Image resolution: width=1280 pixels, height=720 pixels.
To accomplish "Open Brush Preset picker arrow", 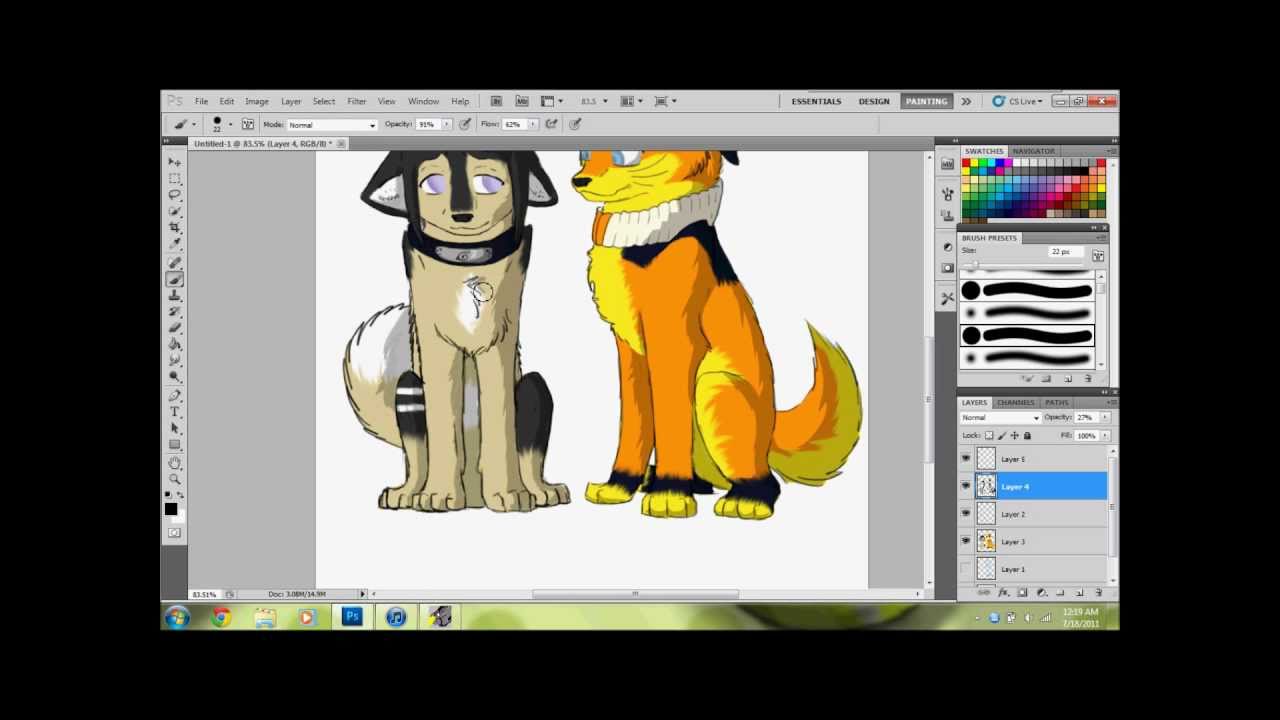I will [x=230, y=125].
